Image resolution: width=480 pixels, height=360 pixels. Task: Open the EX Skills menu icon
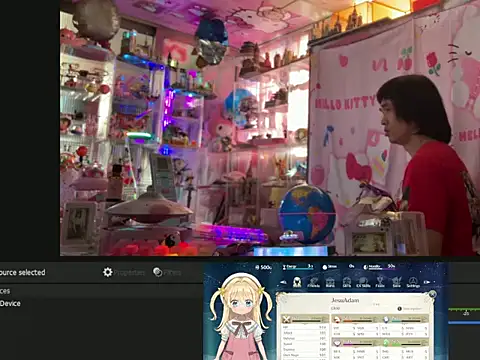click(x=363, y=282)
